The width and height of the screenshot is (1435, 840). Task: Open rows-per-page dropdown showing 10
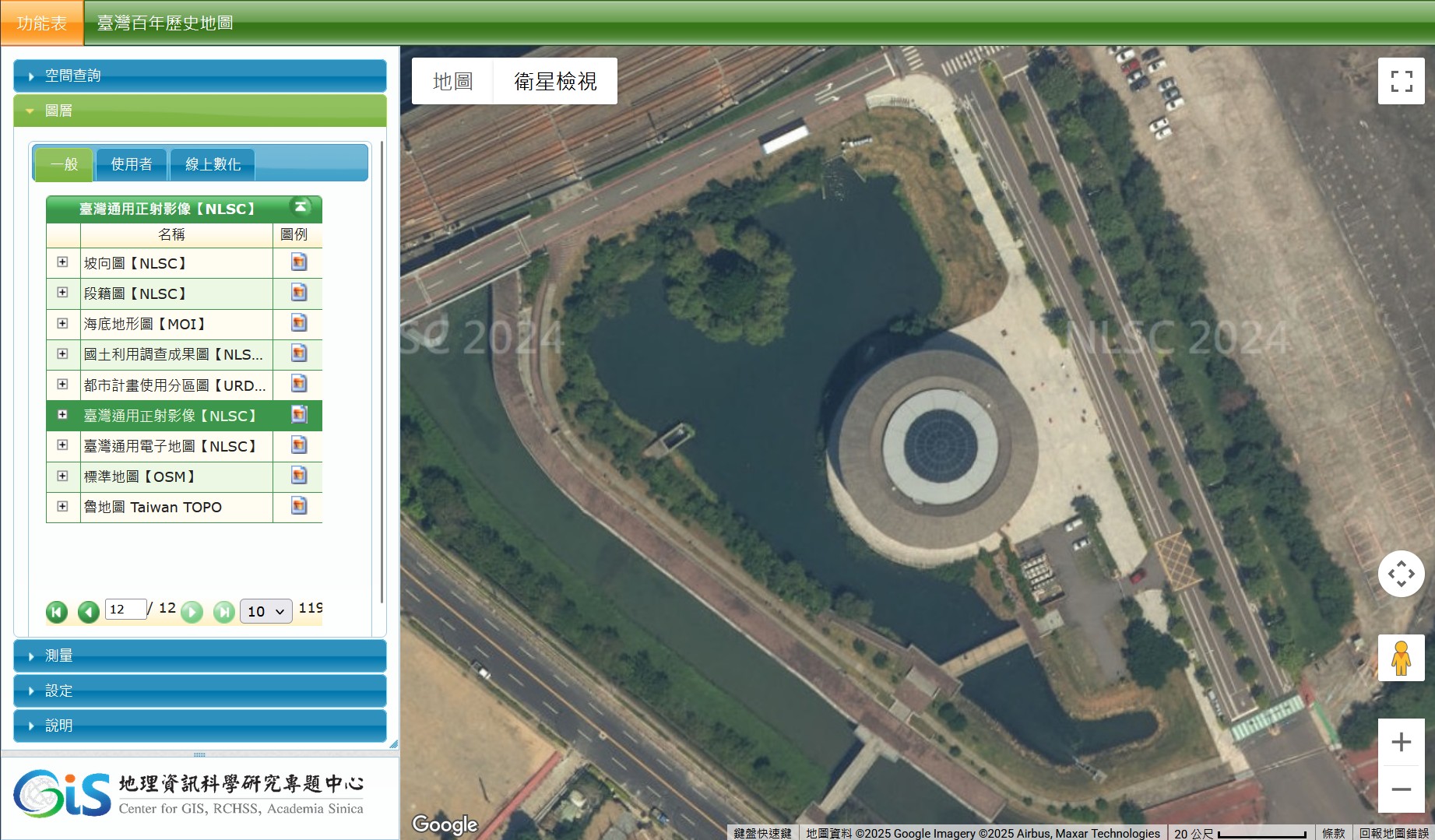[x=266, y=611]
